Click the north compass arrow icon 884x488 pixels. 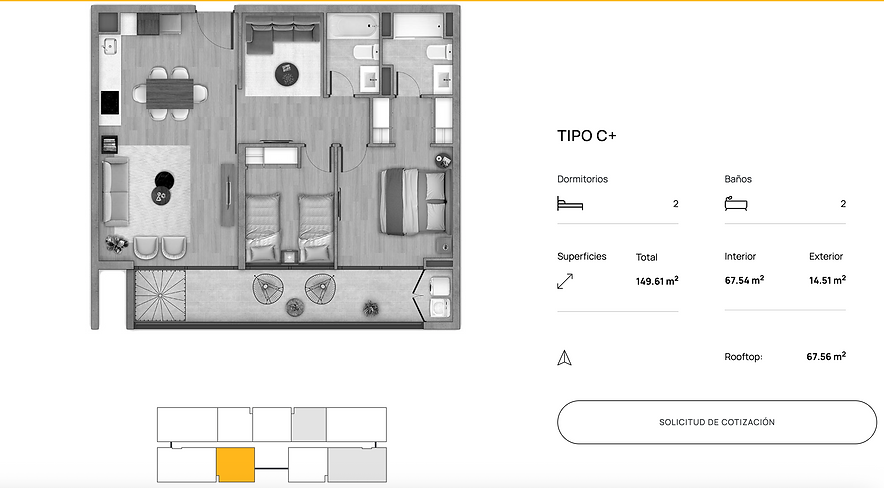564,358
